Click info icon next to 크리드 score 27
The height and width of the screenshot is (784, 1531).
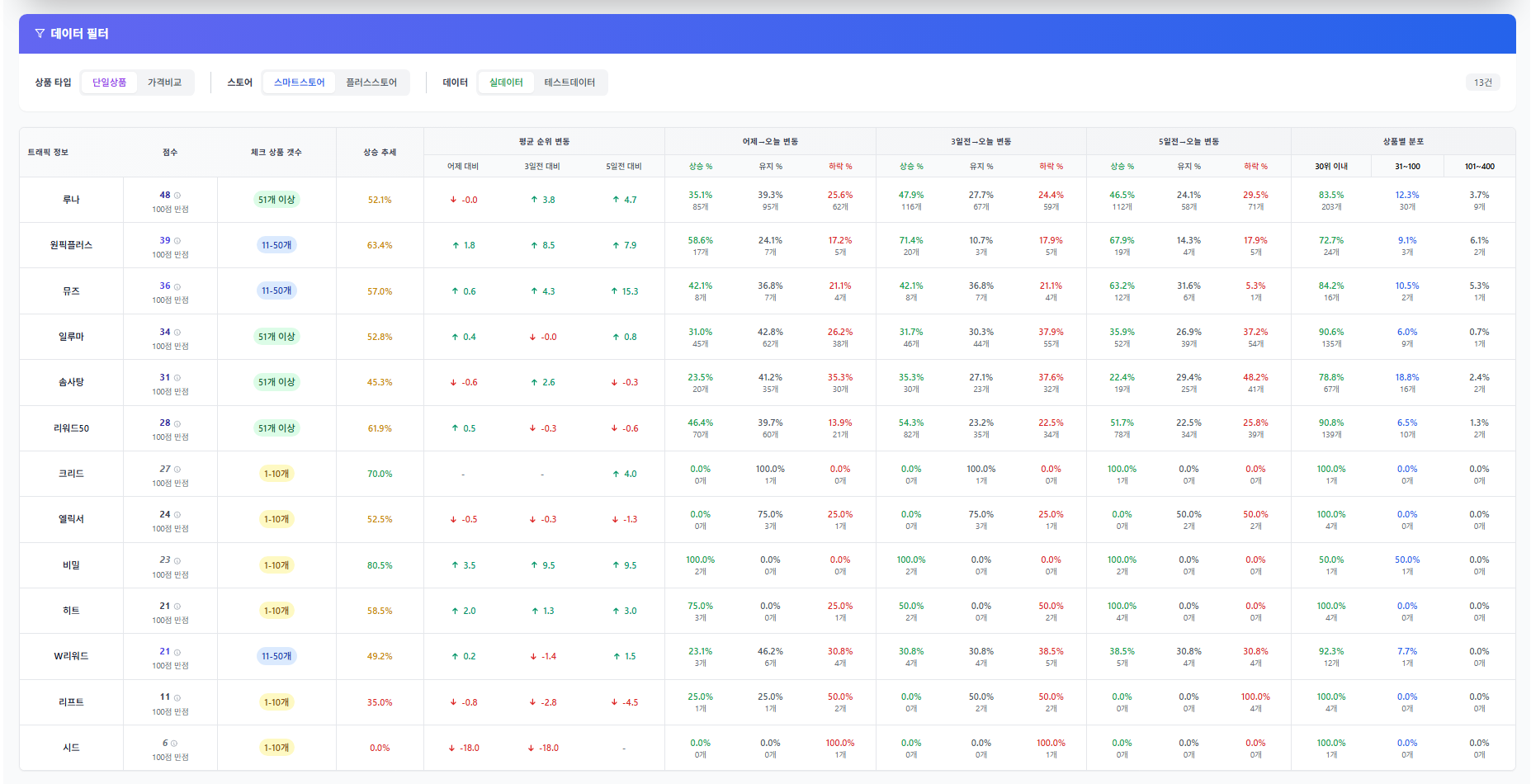coord(177,470)
